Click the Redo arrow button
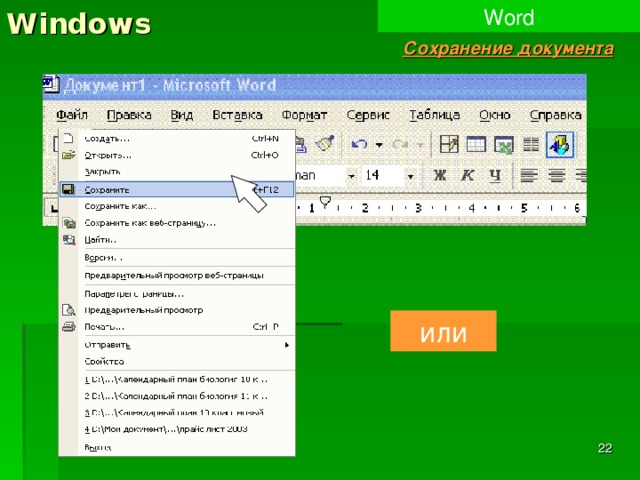The image size is (640, 480). pyautogui.click(x=400, y=144)
